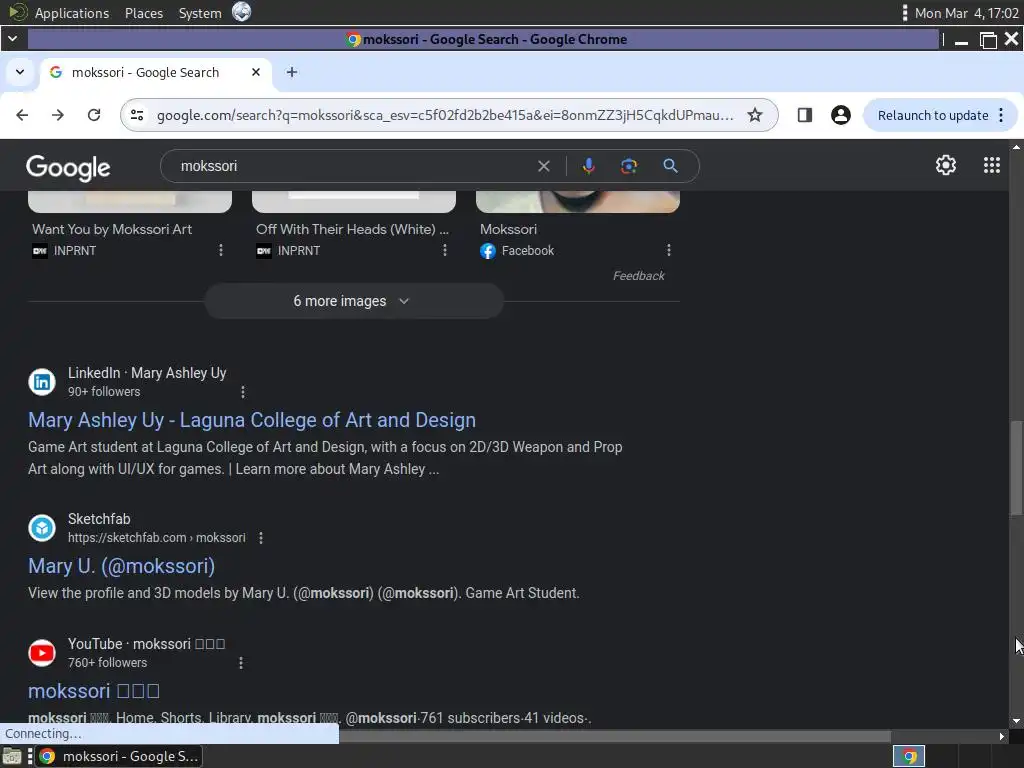1024x768 pixels.
Task: Submit search with the magnifier icon
Action: [670, 166]
